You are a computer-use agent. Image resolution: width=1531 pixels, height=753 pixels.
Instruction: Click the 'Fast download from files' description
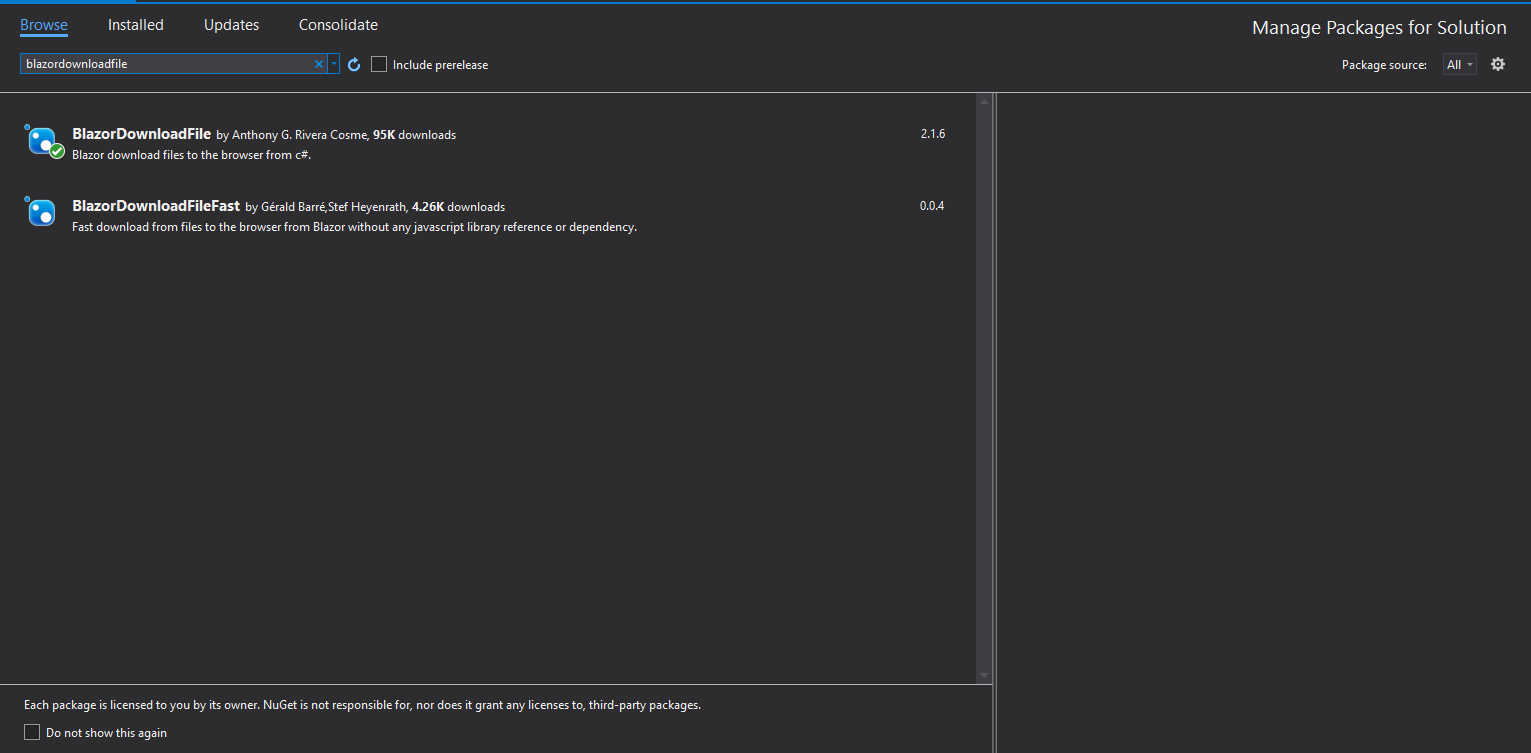tap(354, 227)
